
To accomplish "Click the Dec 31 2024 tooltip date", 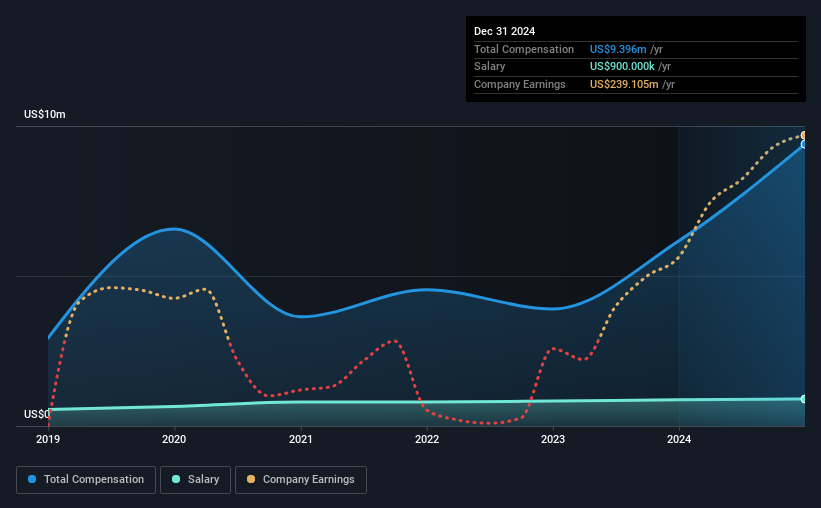I will pyautogui.click(x=504, y=31).
